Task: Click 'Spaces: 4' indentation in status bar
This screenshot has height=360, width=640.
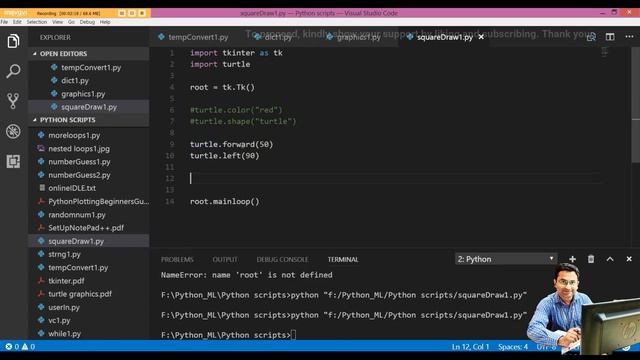Action: (513, 347)
